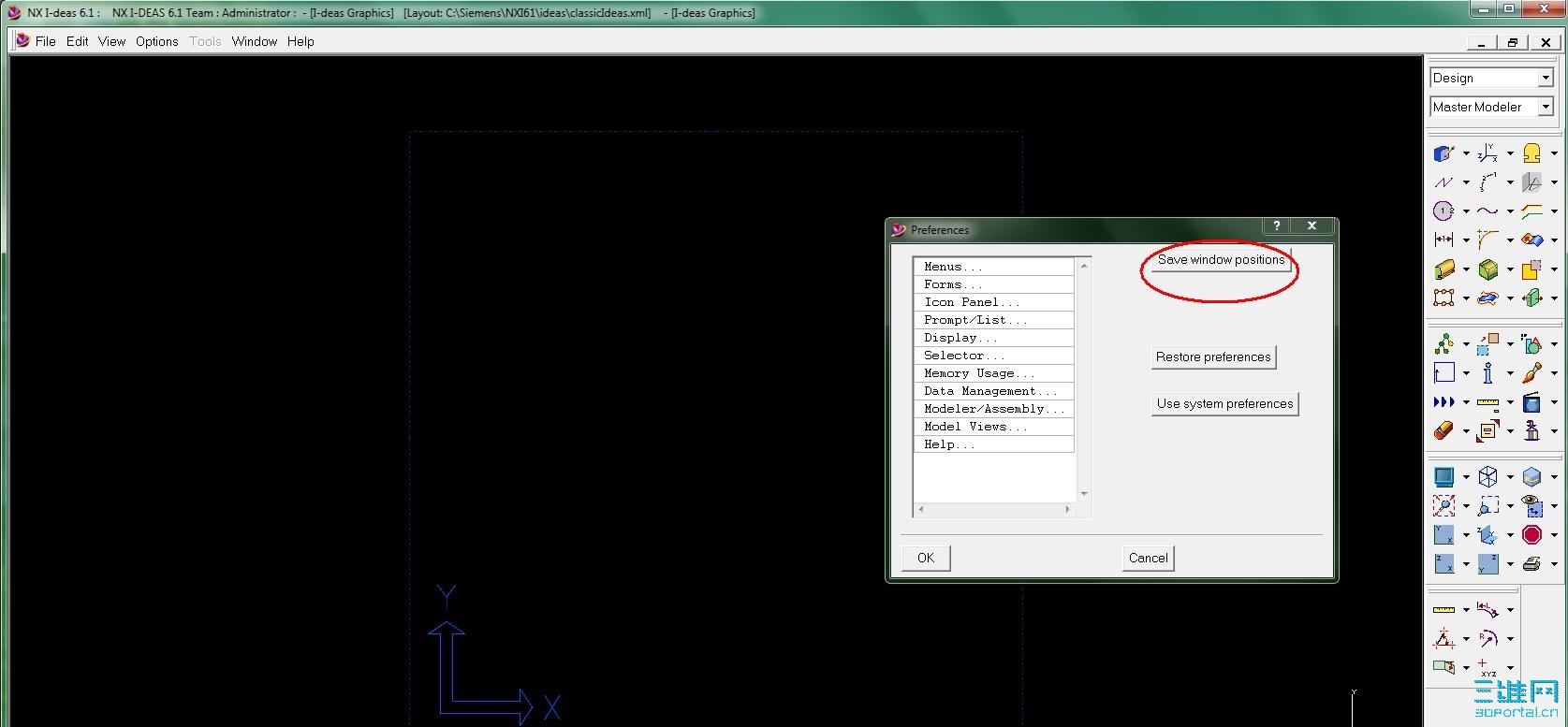Switch to shaded cube display icon
Screen dimensions: 1568x727
coord(1531,477)
